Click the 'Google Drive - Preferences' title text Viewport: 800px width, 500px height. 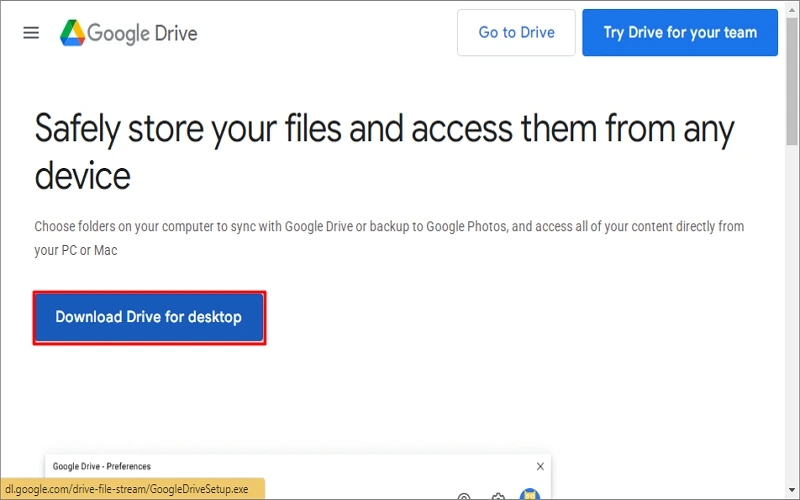tap(102, 466)
